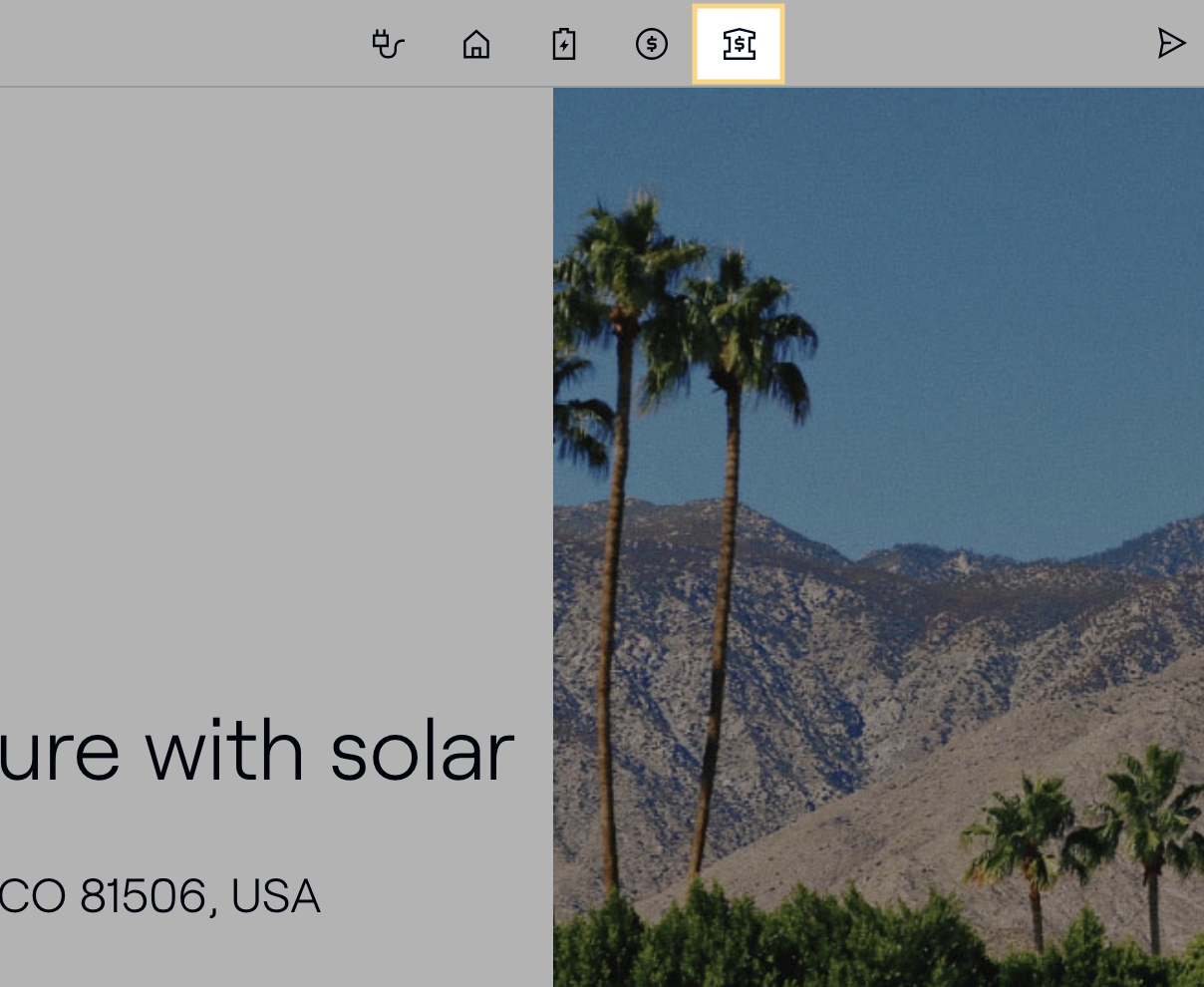Click the word "solar" in the heading

click(422, 752)
